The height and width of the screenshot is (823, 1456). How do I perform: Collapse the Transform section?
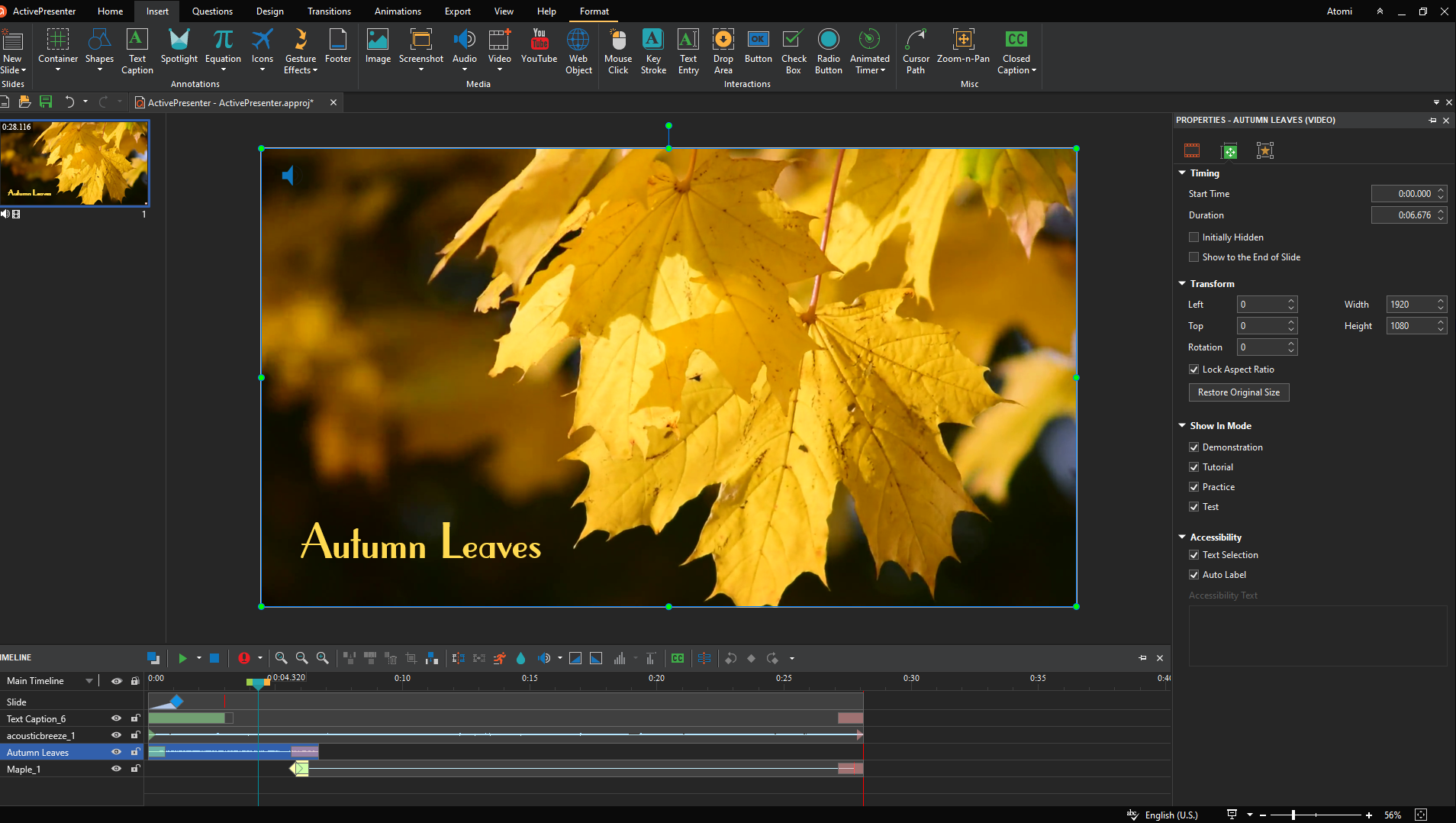pos(1182,283)
